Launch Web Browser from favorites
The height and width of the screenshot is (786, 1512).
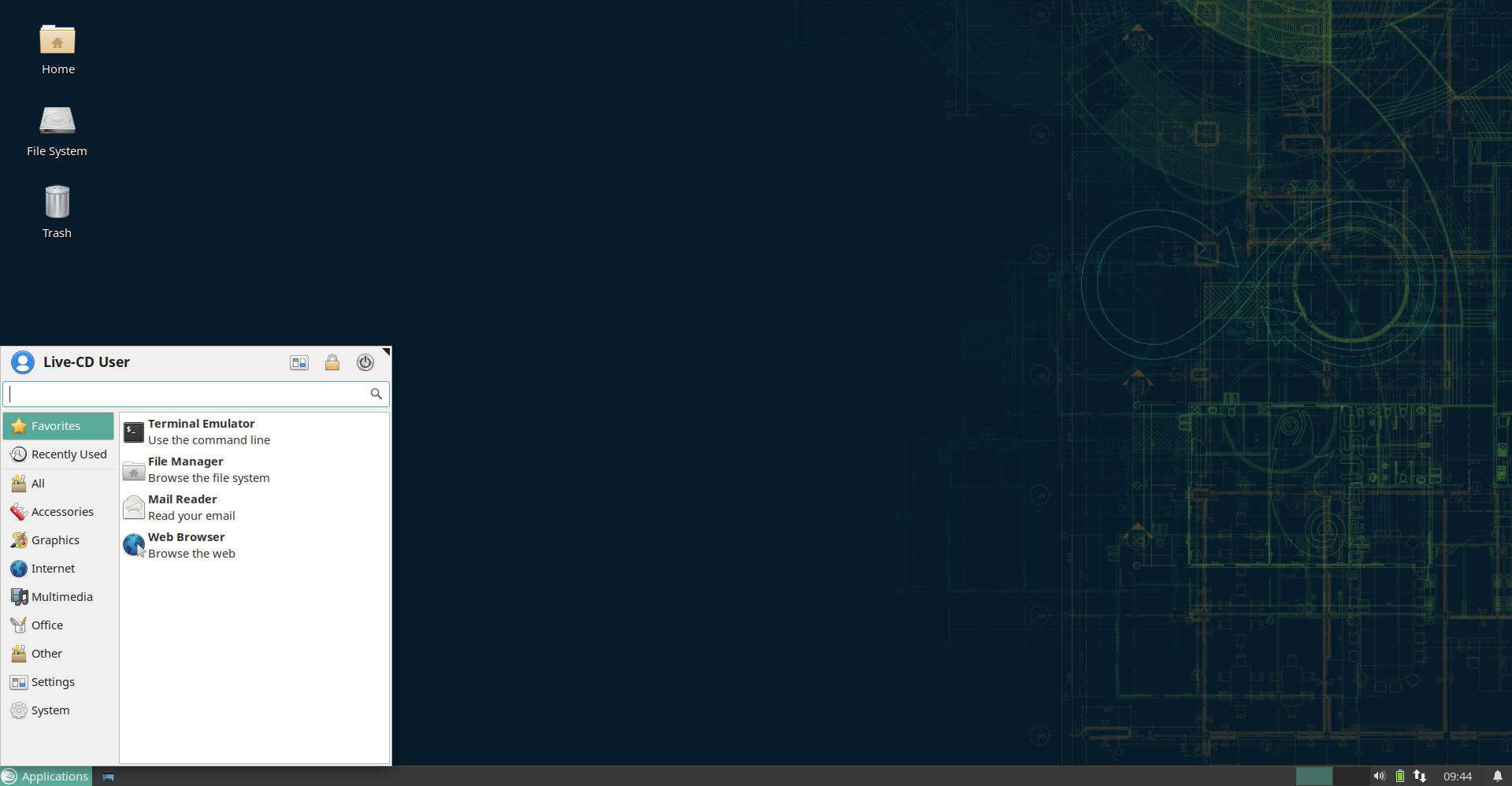[x=191, y=545]
